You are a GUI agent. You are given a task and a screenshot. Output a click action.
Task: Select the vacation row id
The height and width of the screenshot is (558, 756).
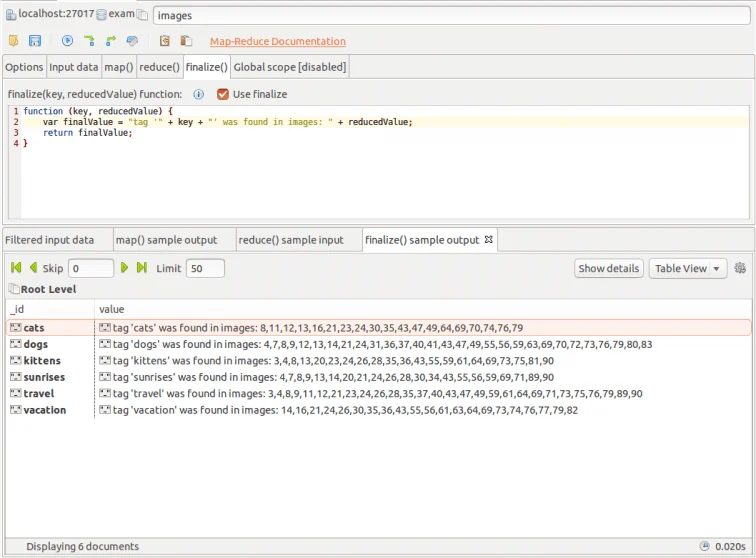click(x=44, y=410)
